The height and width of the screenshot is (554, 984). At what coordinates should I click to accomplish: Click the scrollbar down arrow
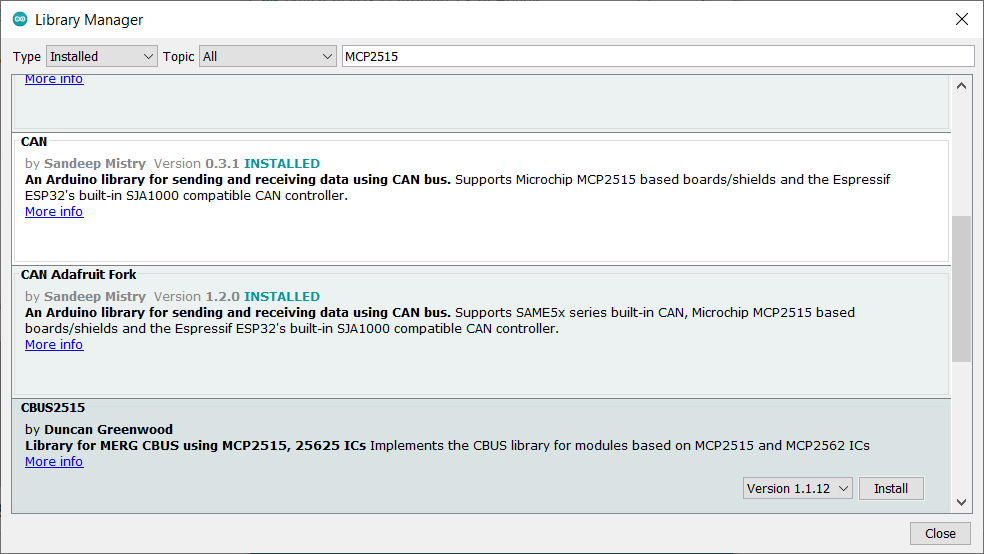coord(961,502)
